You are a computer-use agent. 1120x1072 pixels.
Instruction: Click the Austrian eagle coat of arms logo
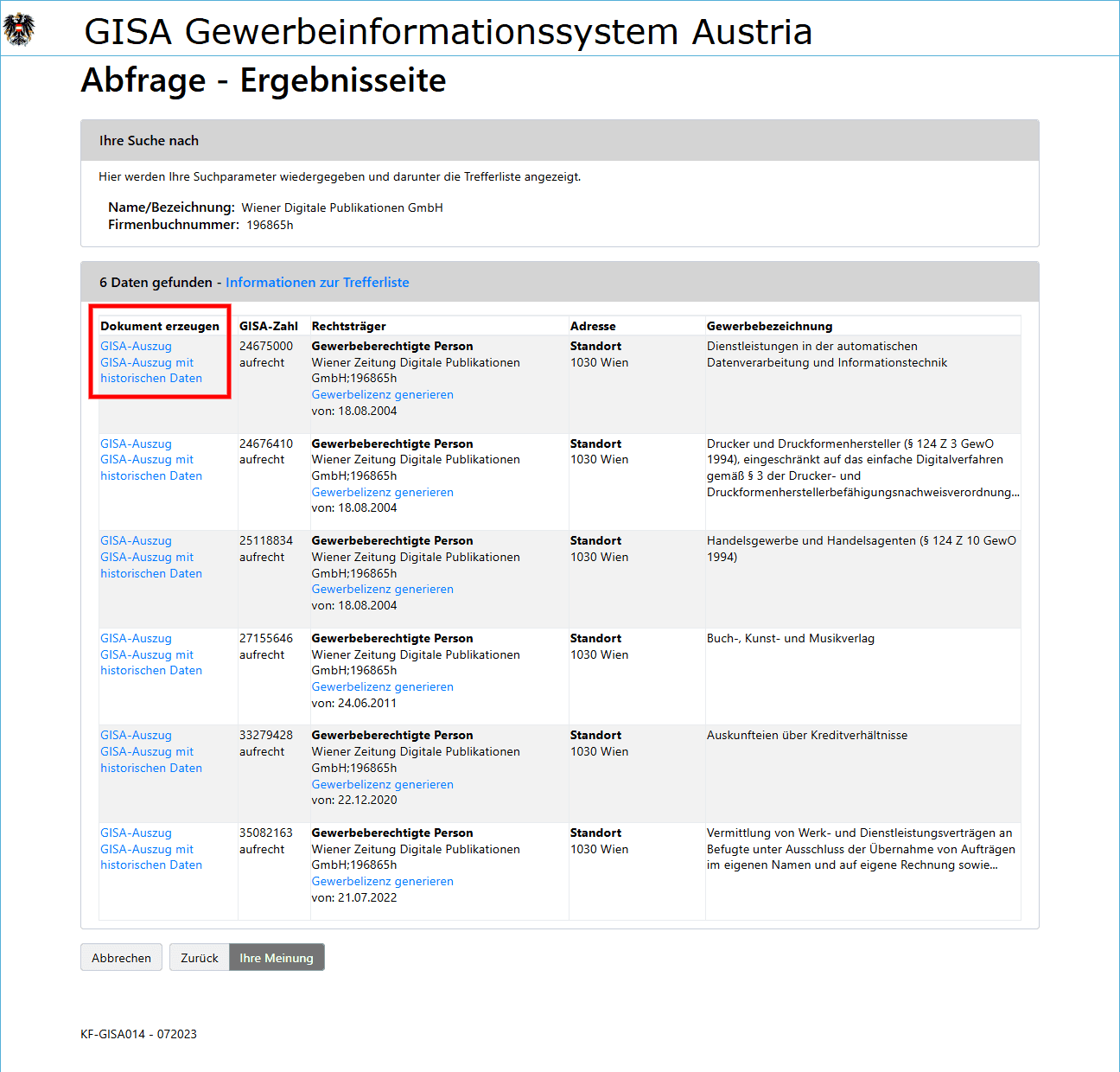click(x=19, y=29)
